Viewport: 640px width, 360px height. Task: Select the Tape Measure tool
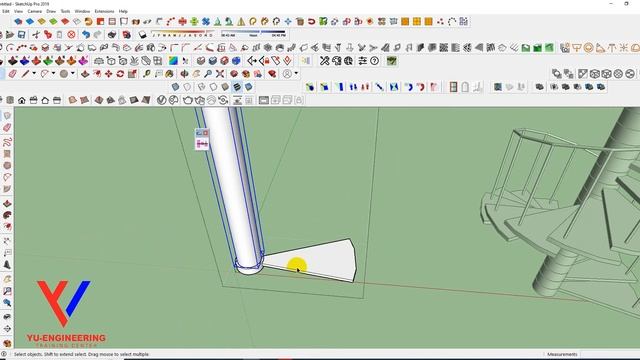146,74
